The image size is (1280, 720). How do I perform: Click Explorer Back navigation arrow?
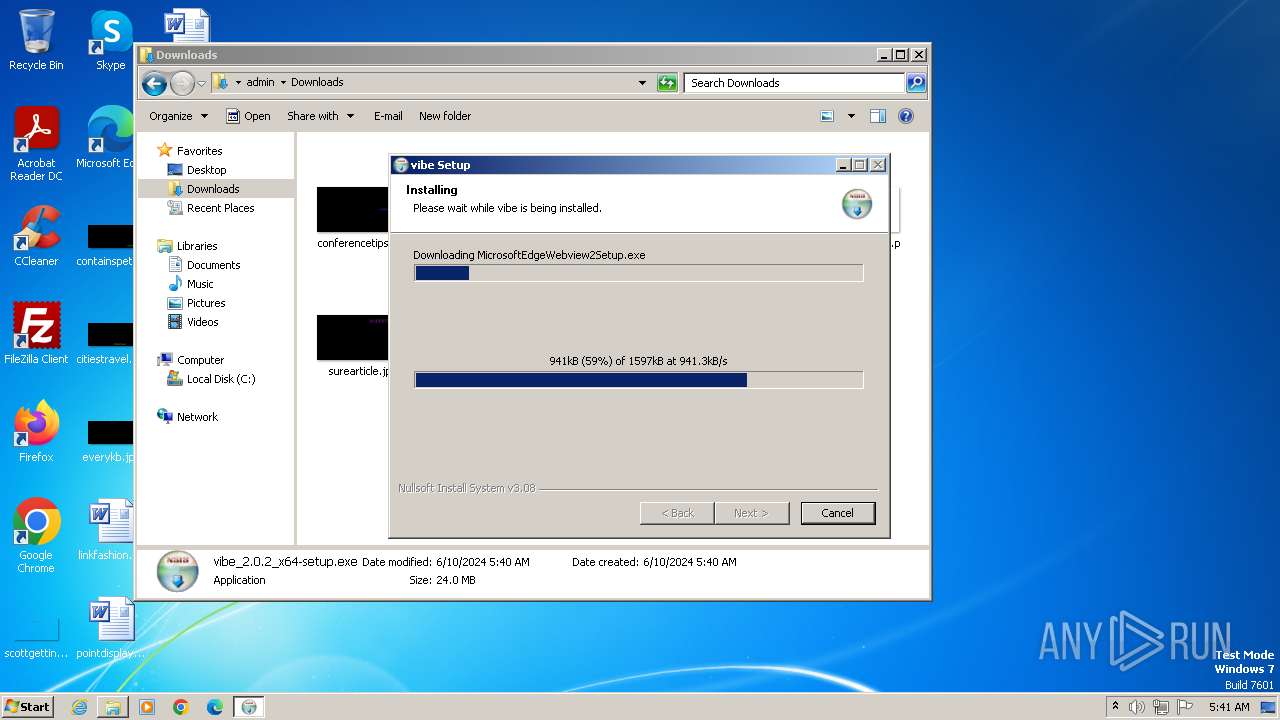154,83
